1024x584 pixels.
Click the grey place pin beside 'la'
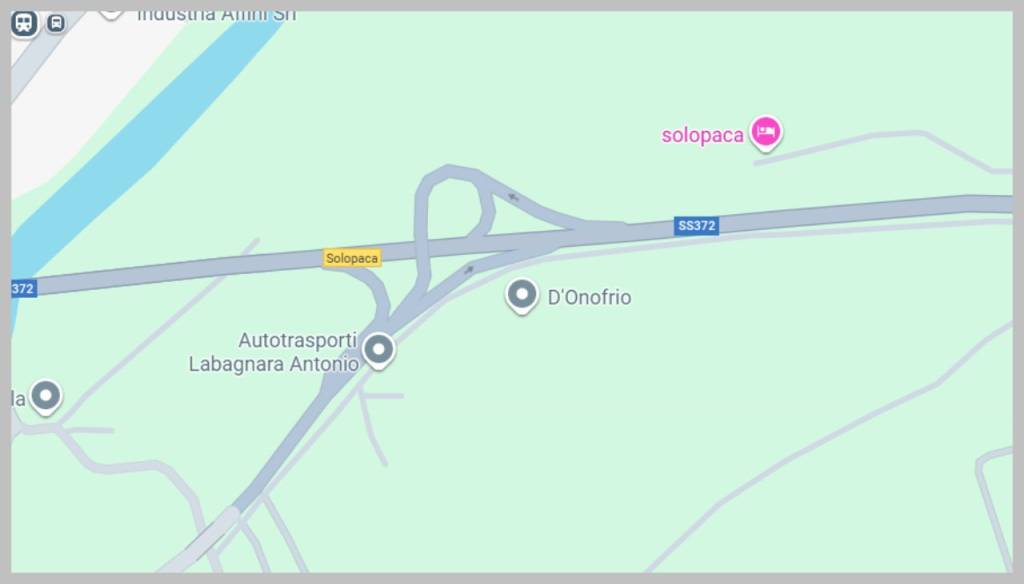pos(46,397)
